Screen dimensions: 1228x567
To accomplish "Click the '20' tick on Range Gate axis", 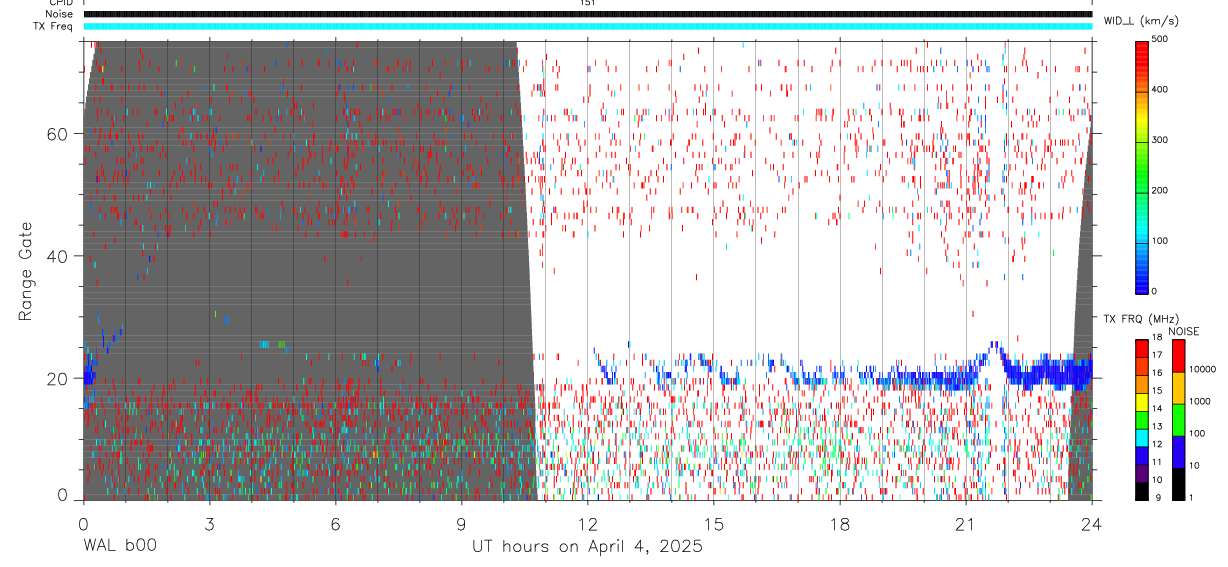I will [x=58, y=378].
